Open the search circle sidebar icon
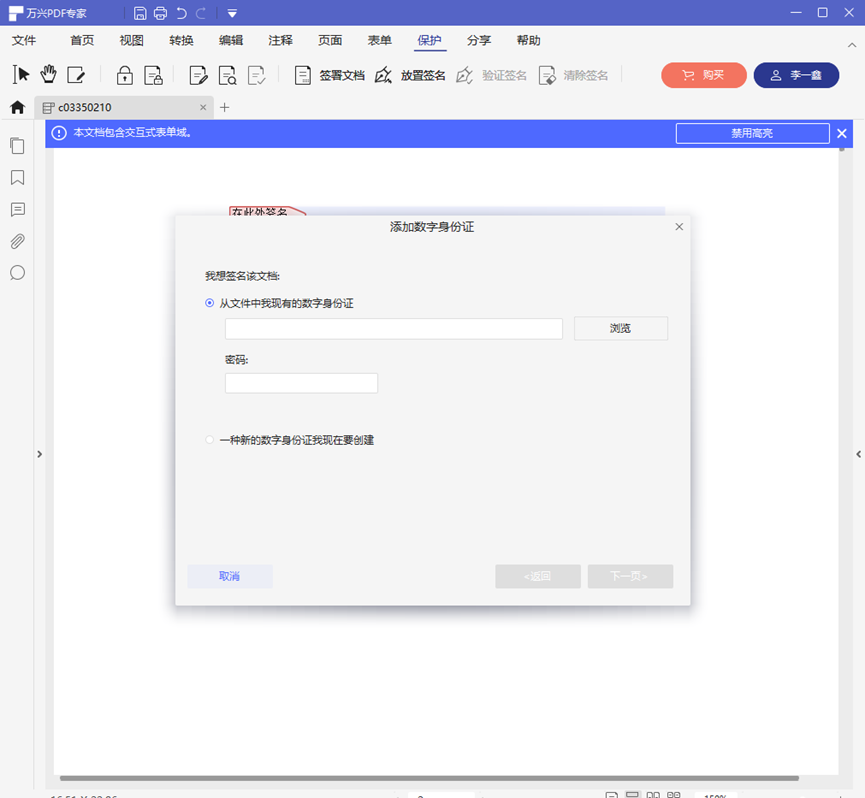865x798 pixels. pos(17,273)
